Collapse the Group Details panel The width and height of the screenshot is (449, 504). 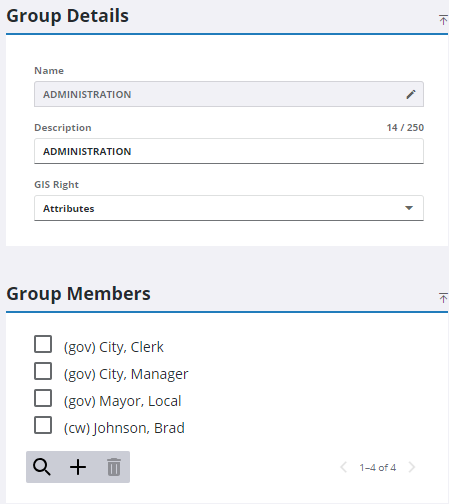(x=443, y=20)
